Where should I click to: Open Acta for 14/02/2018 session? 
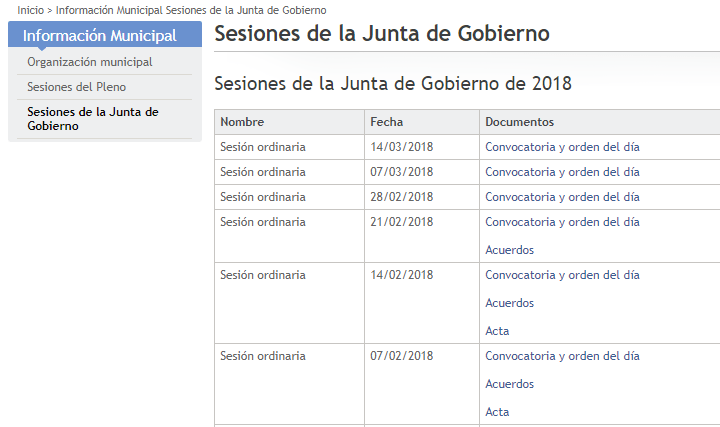coord(497,331)
